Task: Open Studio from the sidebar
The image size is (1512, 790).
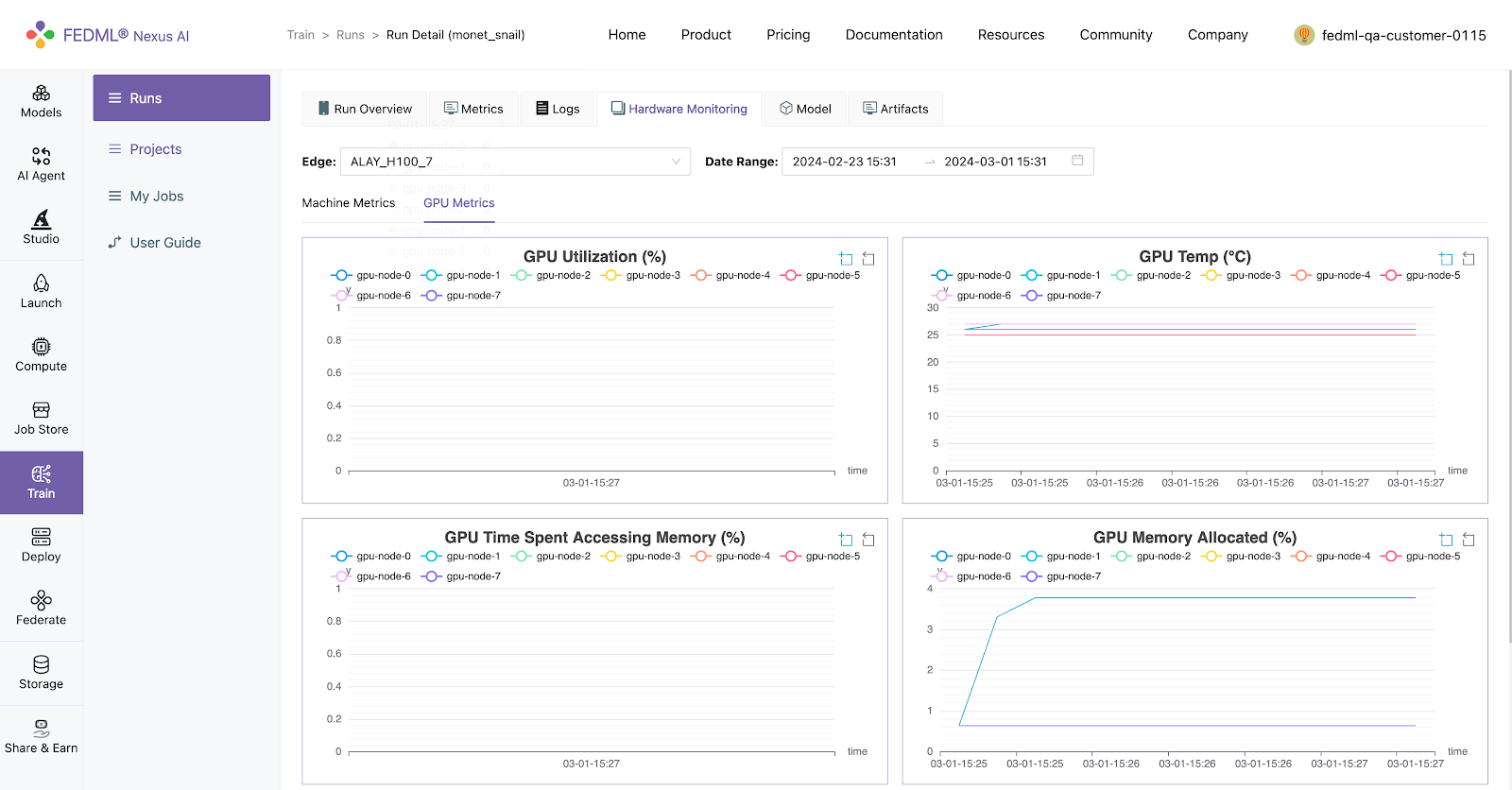Action: point(41,228)
